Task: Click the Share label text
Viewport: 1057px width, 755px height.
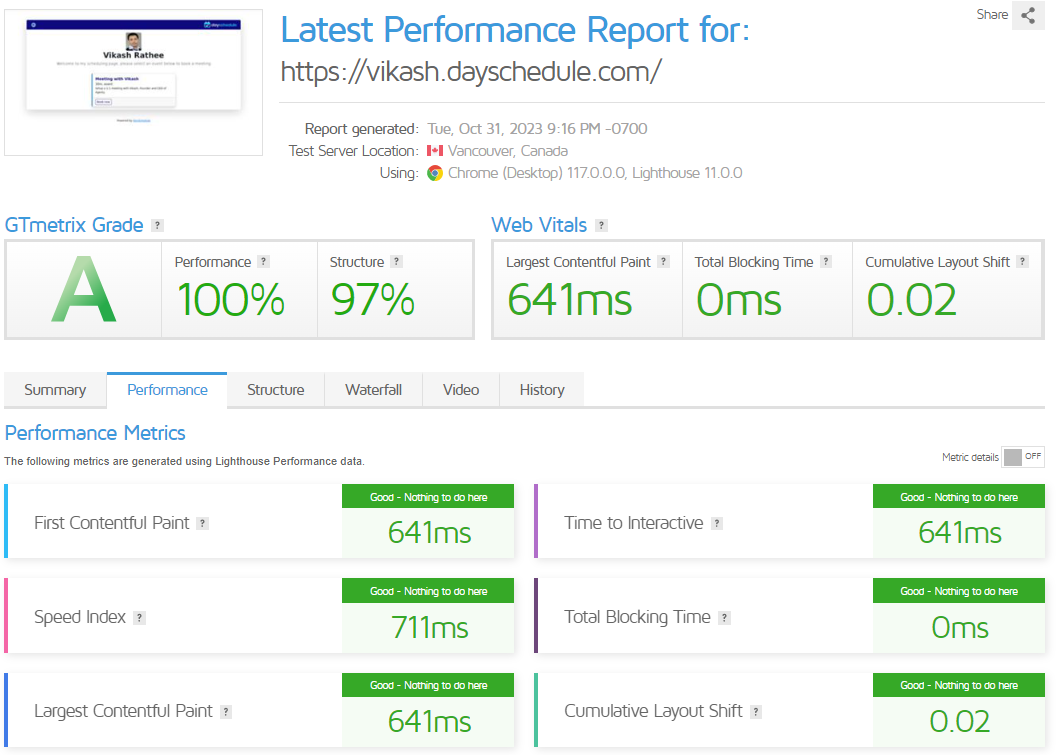Action: [992, 15]
